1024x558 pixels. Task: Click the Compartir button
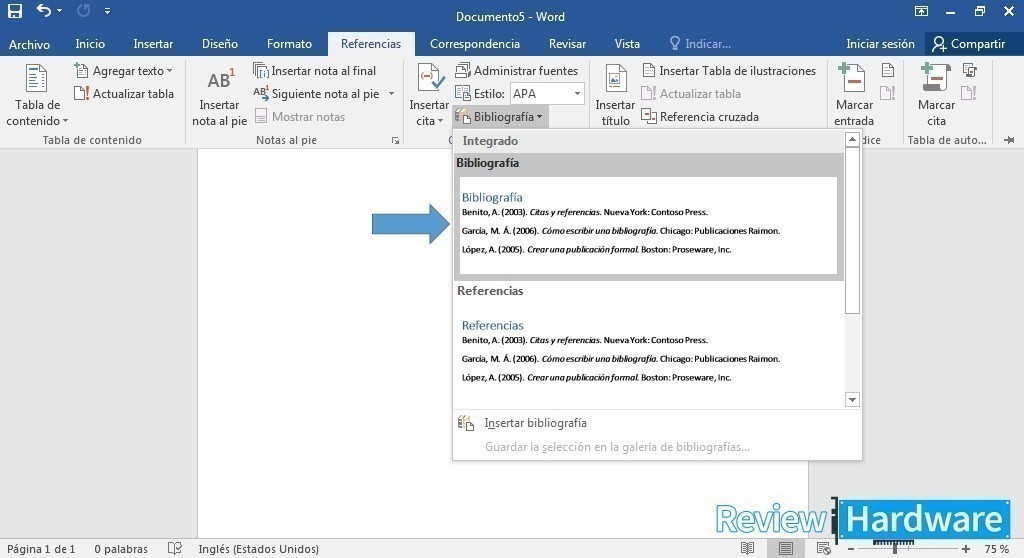point(968,44)
